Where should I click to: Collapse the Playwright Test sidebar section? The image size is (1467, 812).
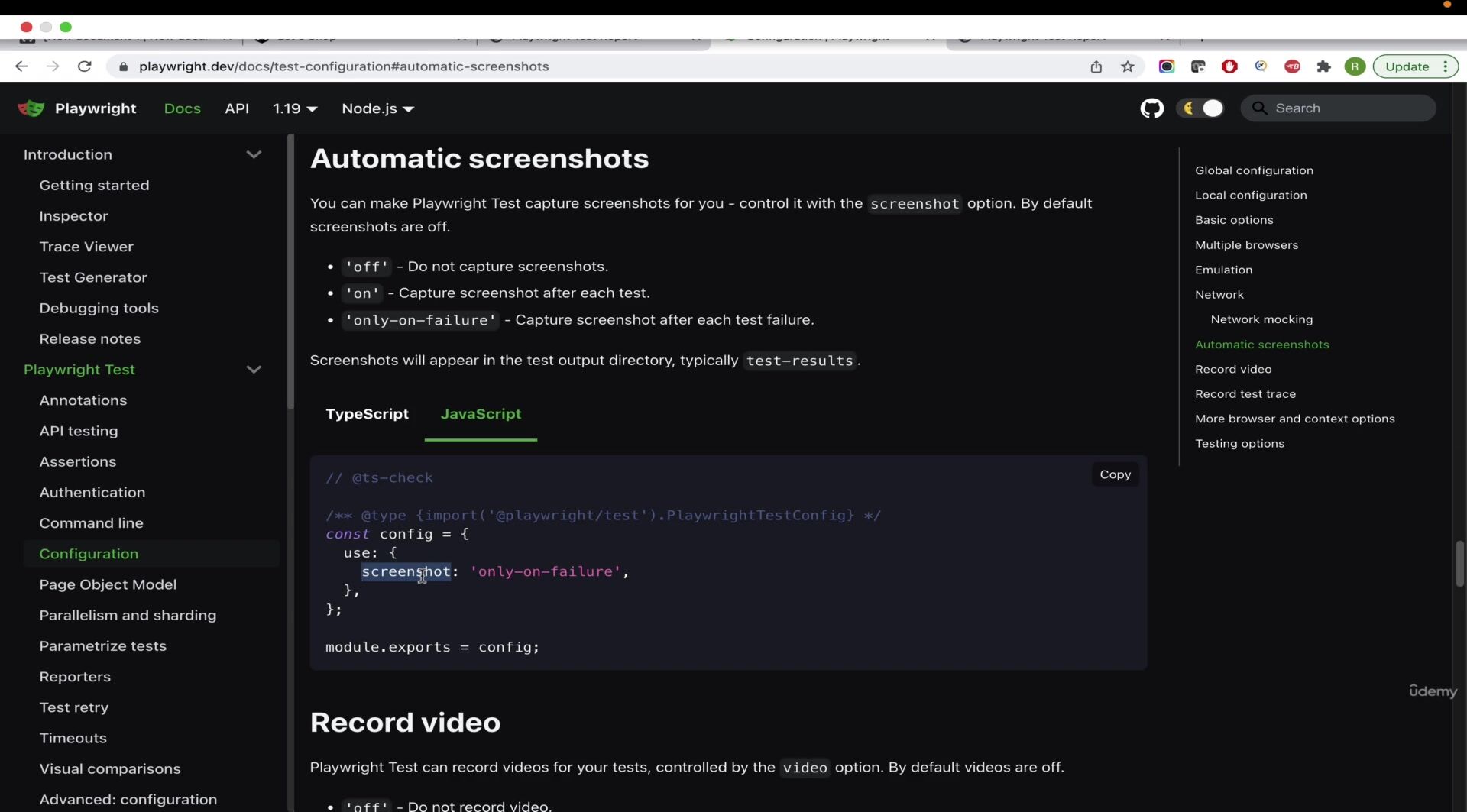click(x=254, y=370)
